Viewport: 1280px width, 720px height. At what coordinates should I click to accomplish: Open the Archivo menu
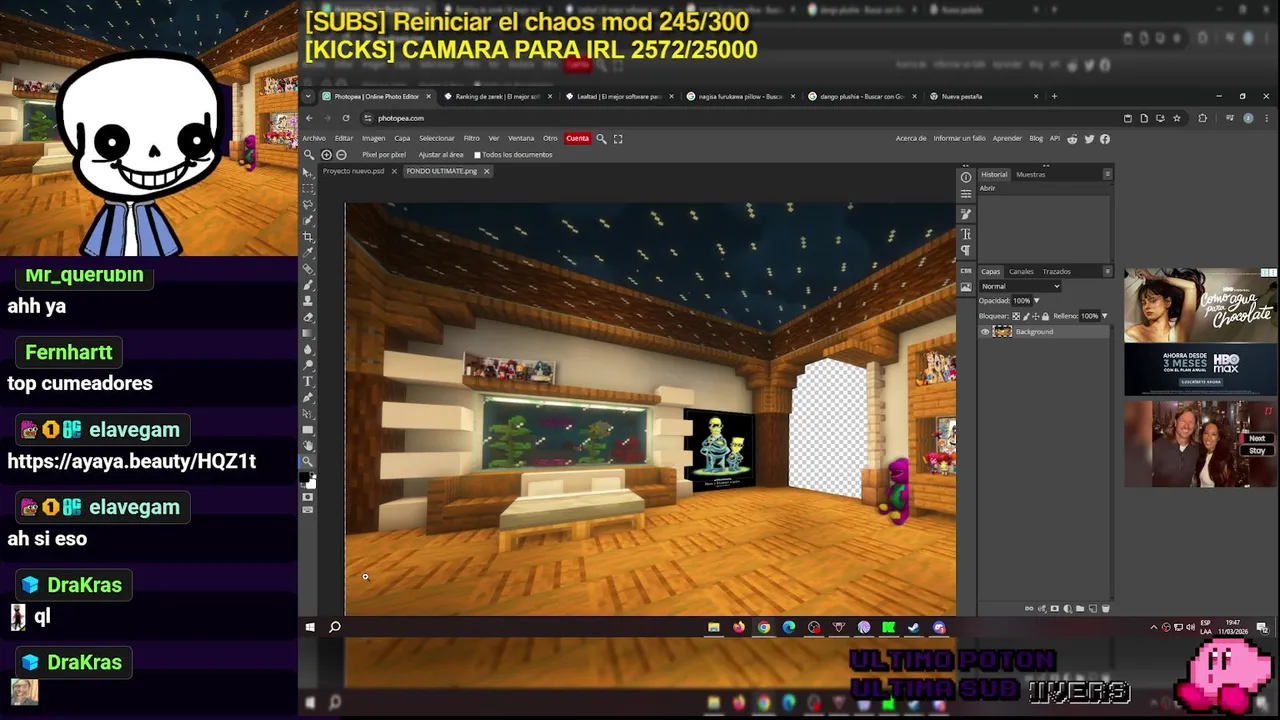tap(314, 138)
